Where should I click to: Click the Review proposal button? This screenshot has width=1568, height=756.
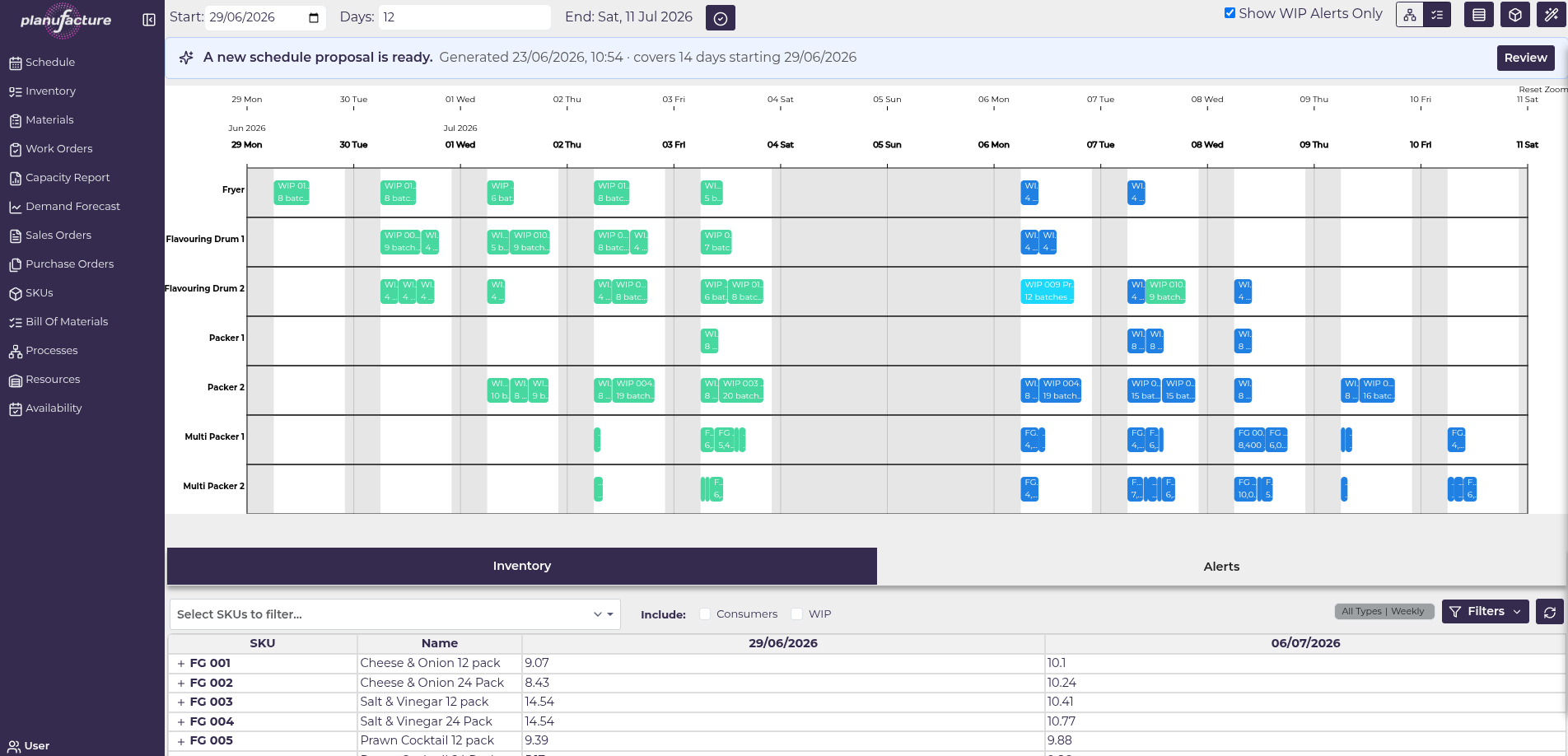(1525, 58)
